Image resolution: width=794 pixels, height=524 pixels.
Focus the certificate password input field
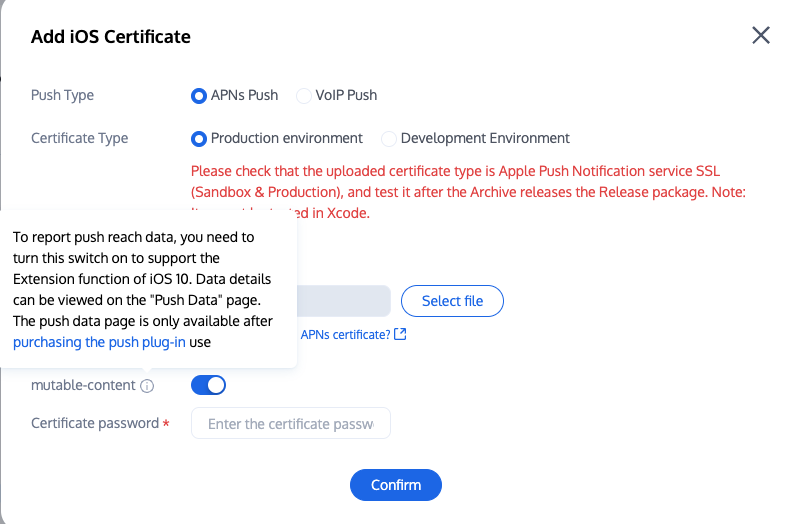290,424
